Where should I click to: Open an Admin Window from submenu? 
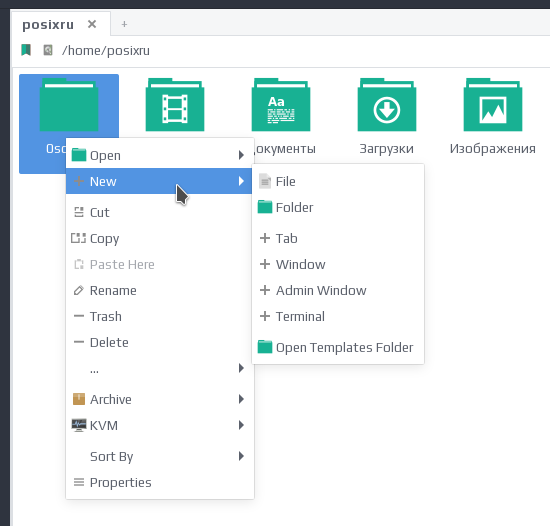pos(338,290)
